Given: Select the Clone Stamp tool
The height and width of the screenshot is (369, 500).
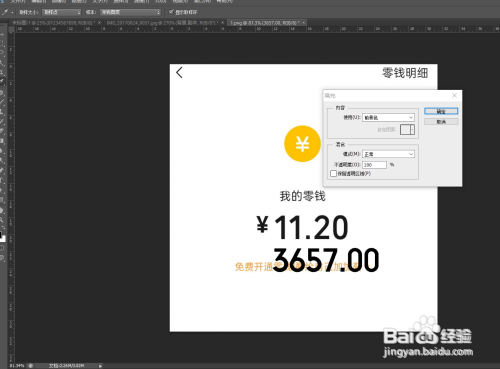Looking at the screenshot, I should coord(2,111).
